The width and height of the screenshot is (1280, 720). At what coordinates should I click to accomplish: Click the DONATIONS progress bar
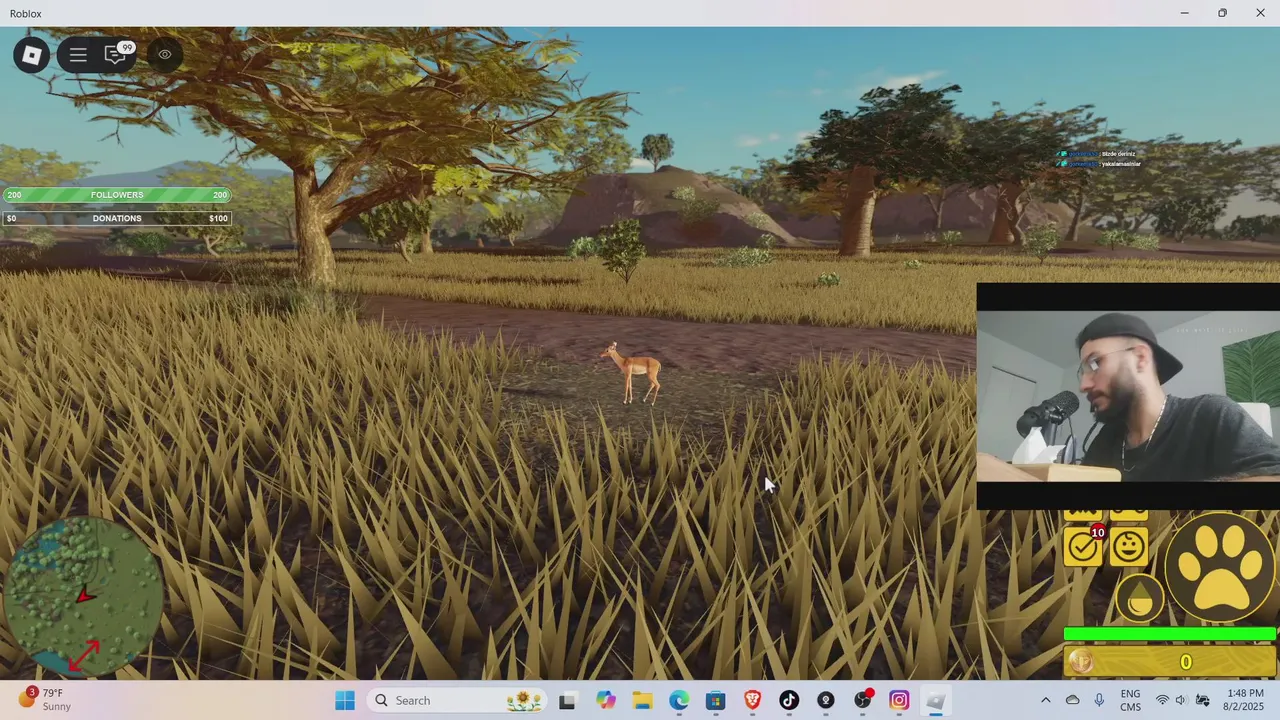tap(117, 218)
